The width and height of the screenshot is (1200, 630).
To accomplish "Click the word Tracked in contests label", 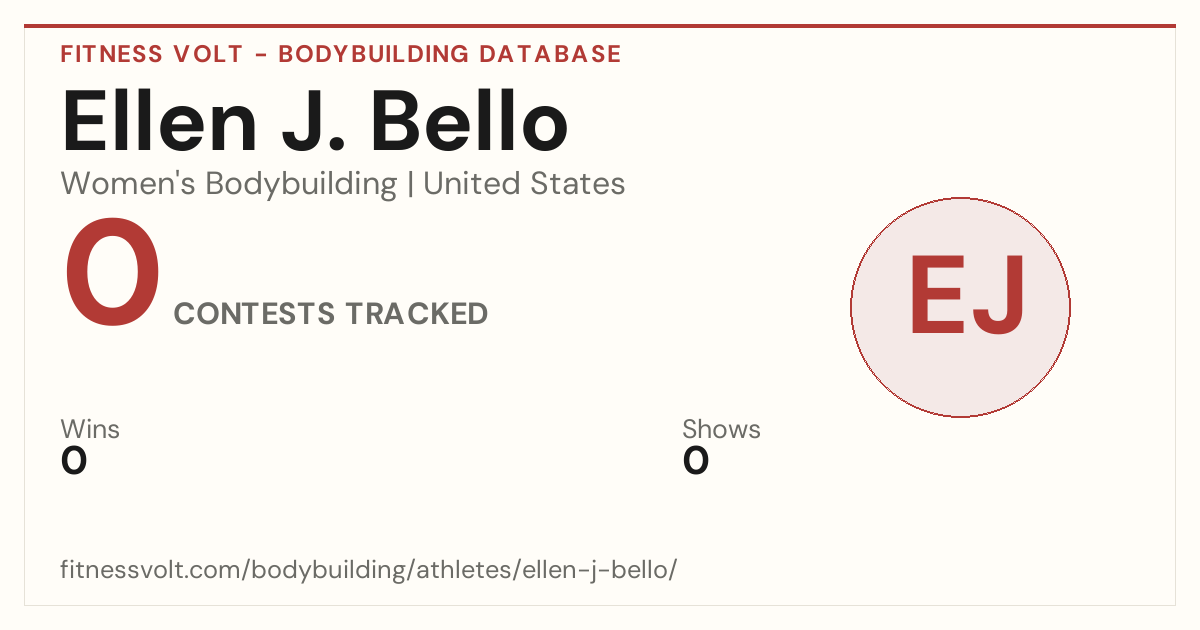I will [417, 314].
